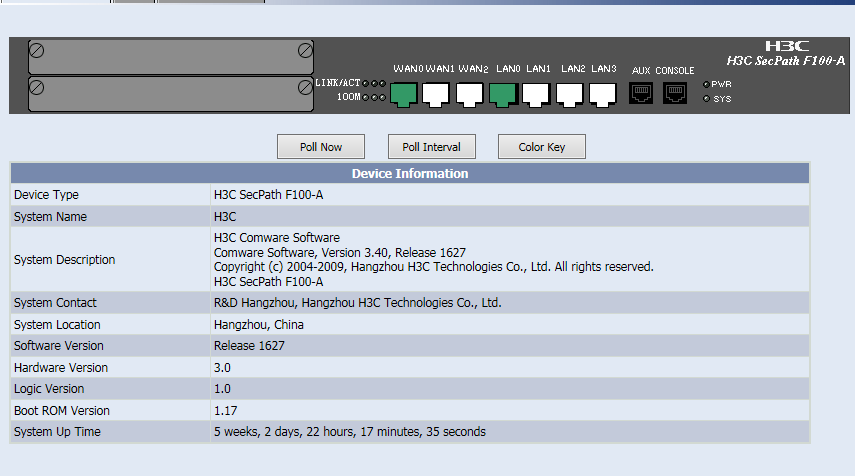Click the System Location value 'Hangzhou, China'
Image resolution: width=855 pixels, height=476 pixels.
[x=258, y=324]
